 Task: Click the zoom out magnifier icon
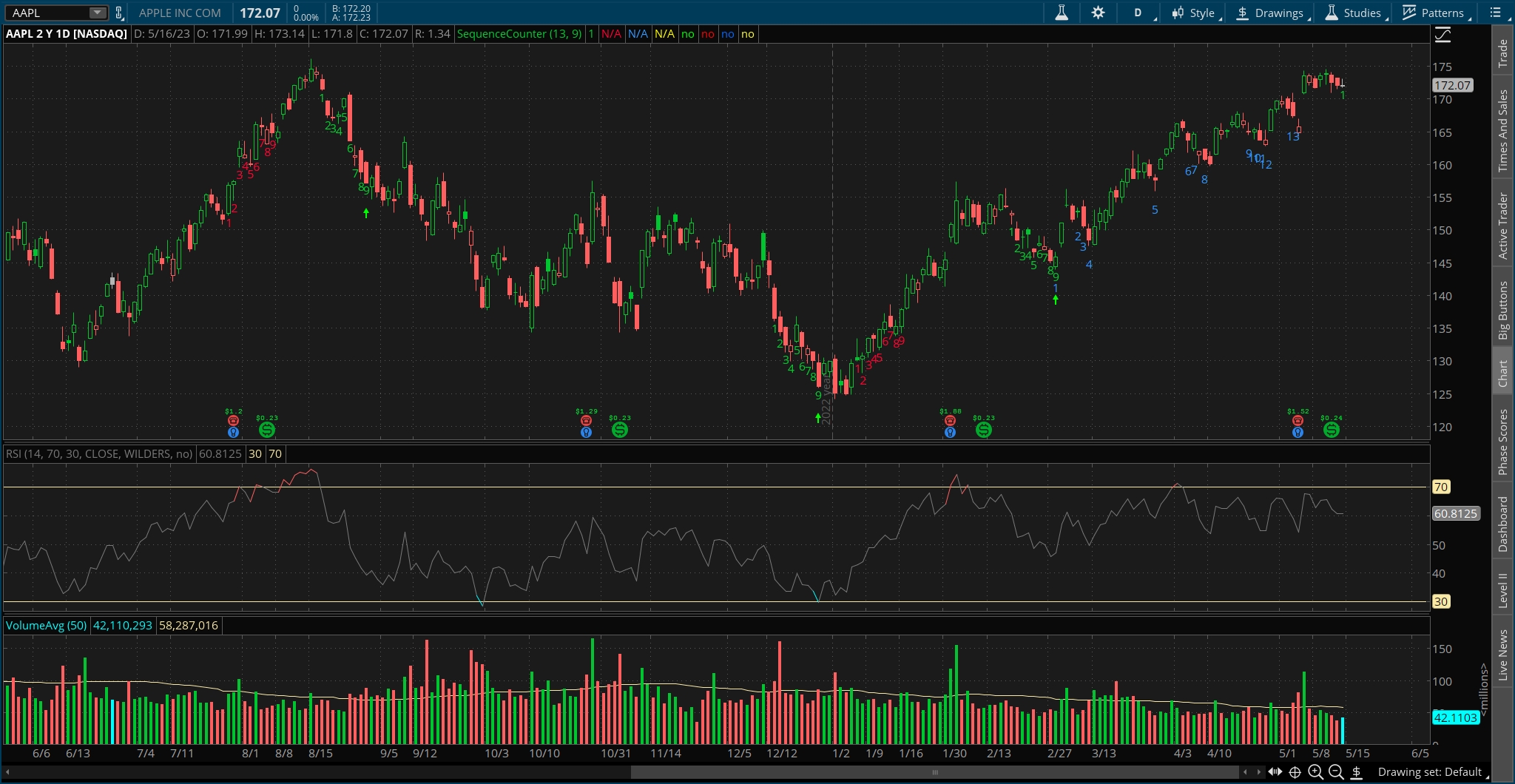[x=1336, y=772]
